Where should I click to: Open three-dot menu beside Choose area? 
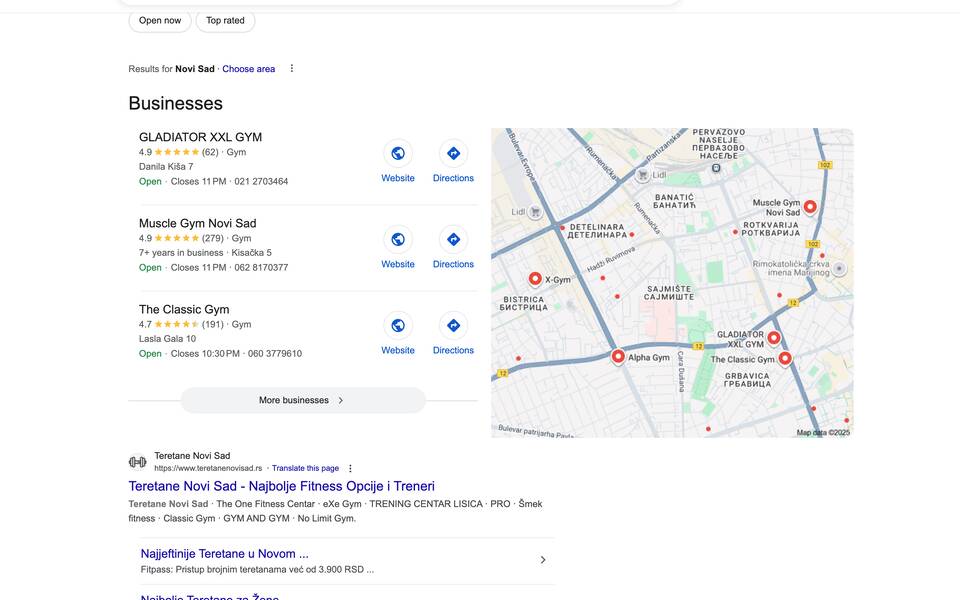(292, 69)
